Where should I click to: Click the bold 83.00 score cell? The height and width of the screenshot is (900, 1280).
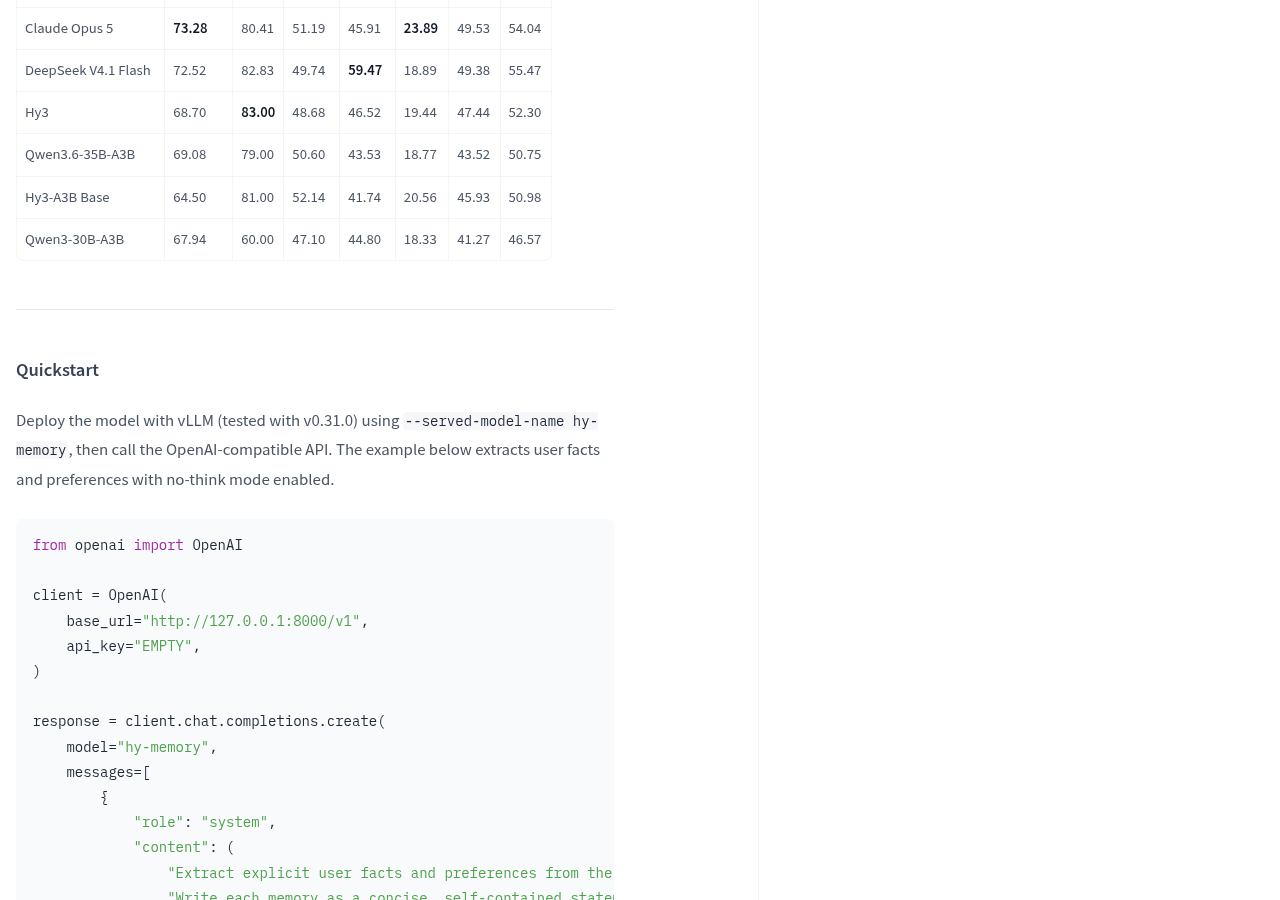pos(258,112)
